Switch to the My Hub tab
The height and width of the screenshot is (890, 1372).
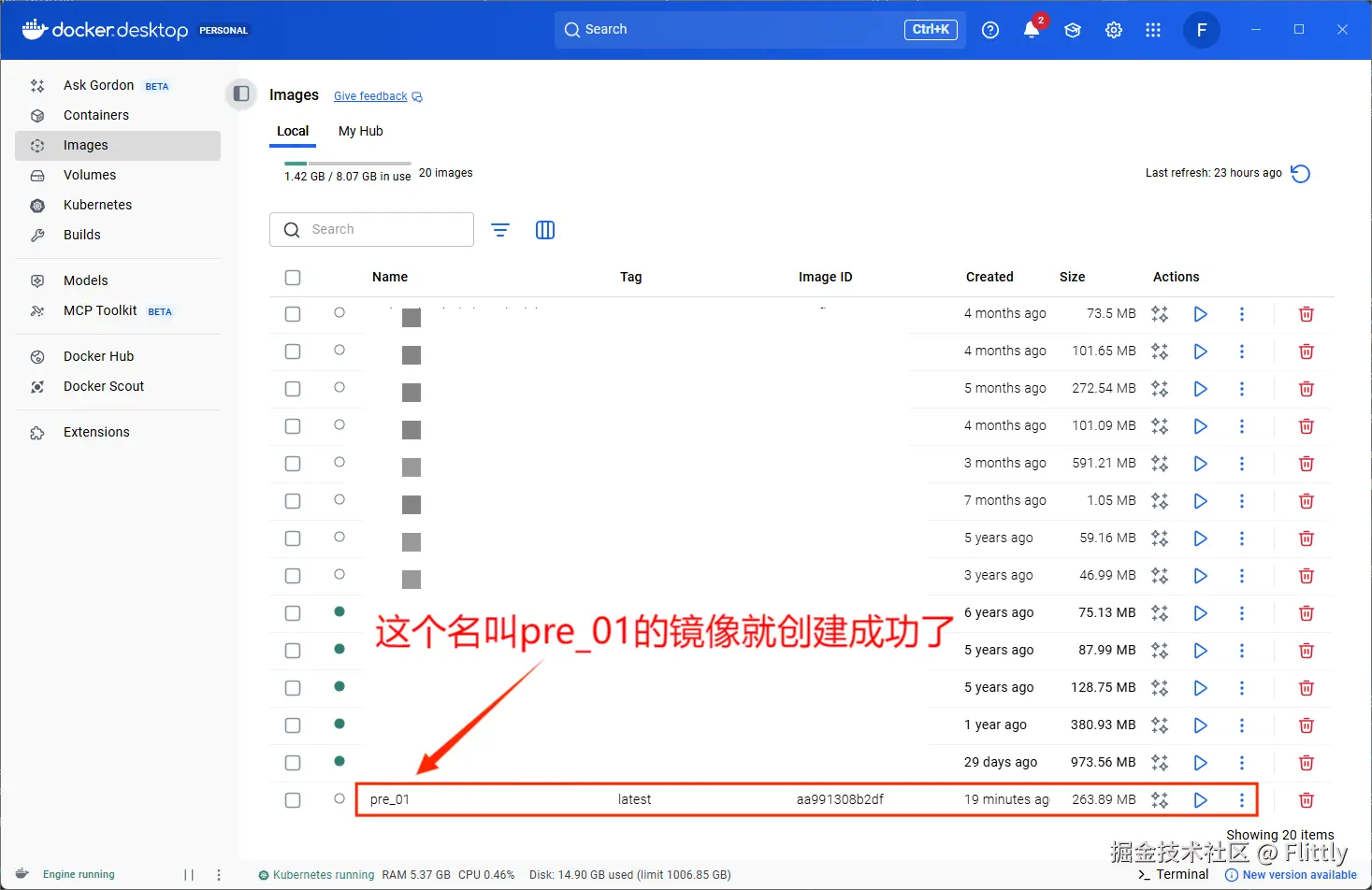click(360, 131)
